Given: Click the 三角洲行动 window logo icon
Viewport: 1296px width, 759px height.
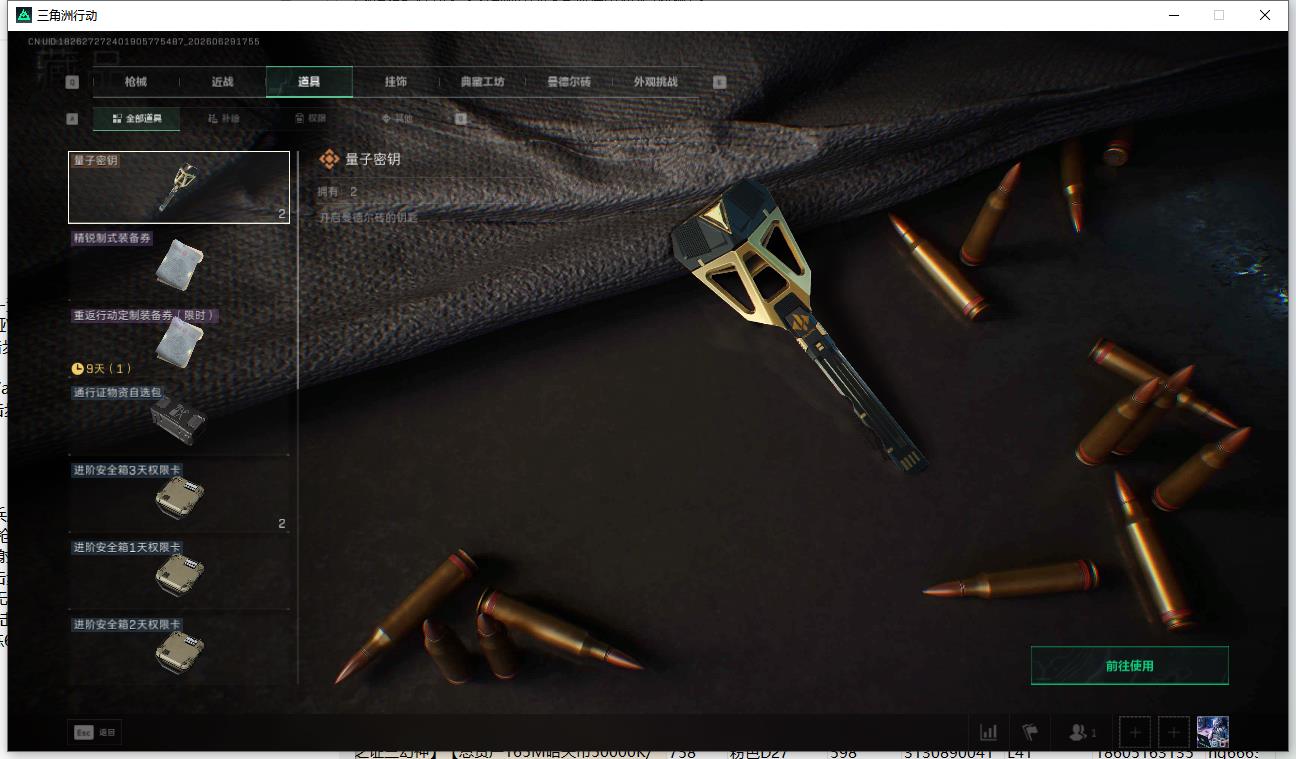Looking at the screenshot, I should coord(24,15).
